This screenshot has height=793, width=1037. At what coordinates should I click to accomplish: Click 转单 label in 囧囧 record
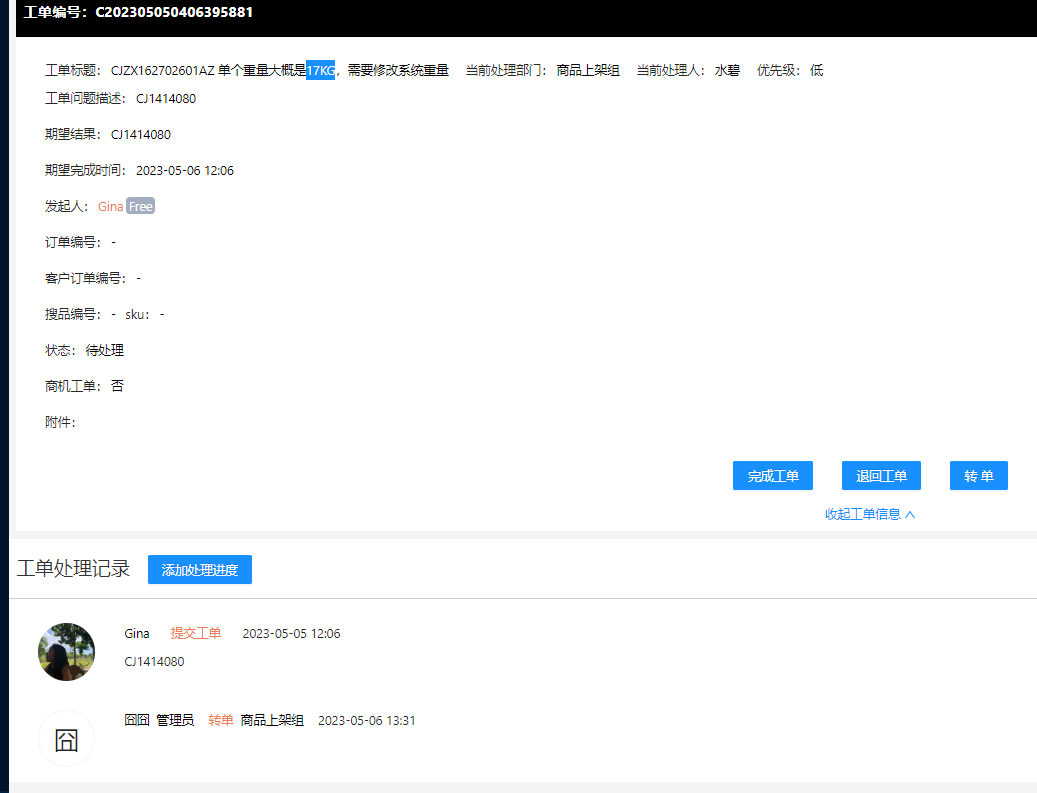221,720
